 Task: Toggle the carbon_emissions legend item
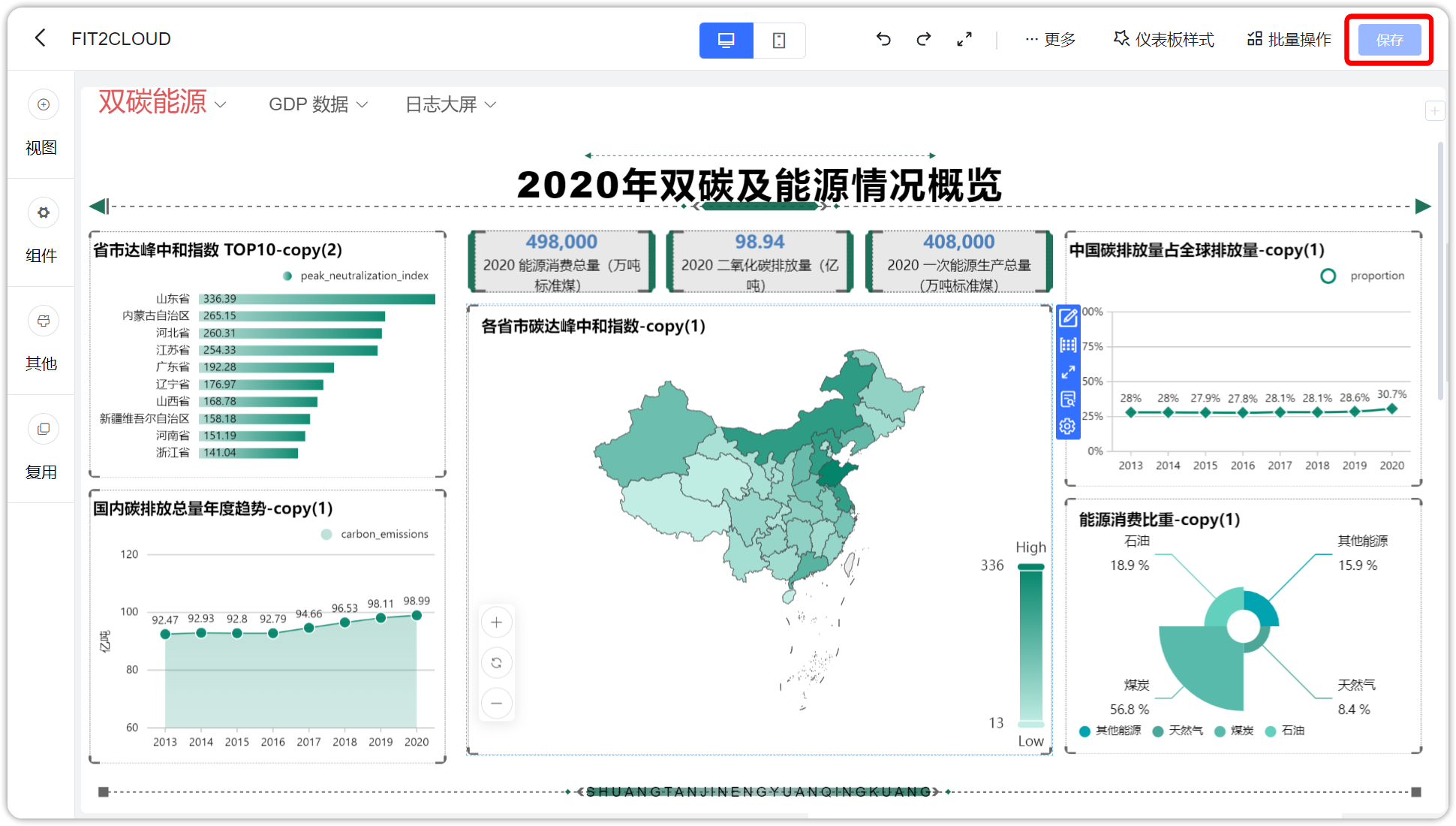pyautogui.click(x=375, y=534)
